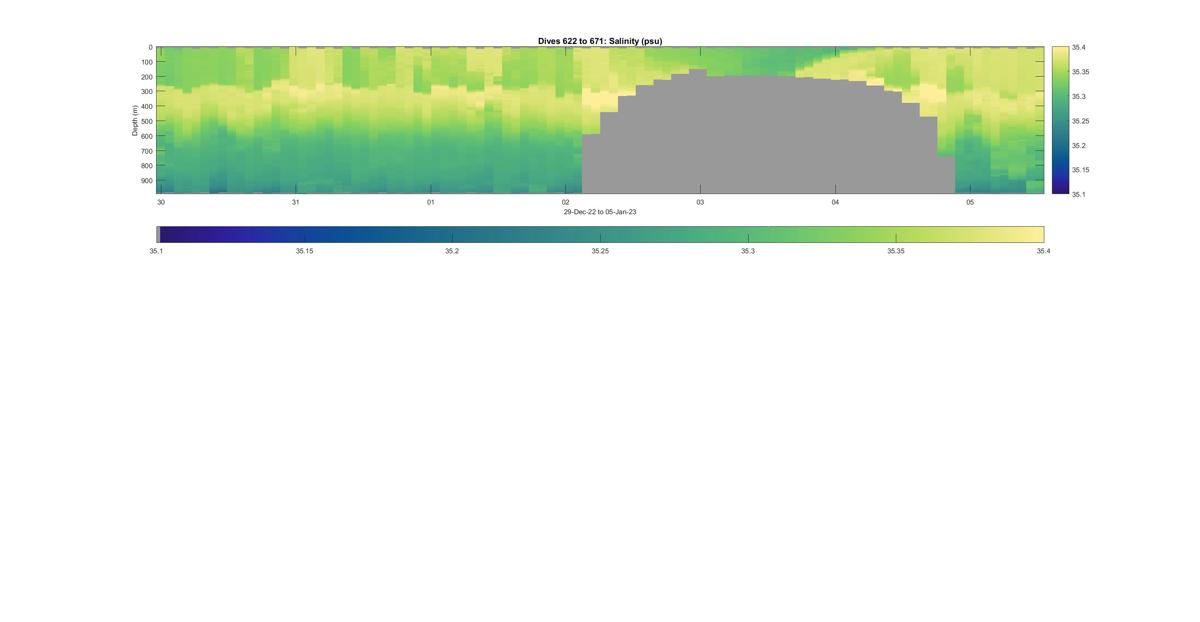The image size is (1200, 622).
Task: Click '35.1' on the vertical colorbar
Action: click(x=1079, y=194)
